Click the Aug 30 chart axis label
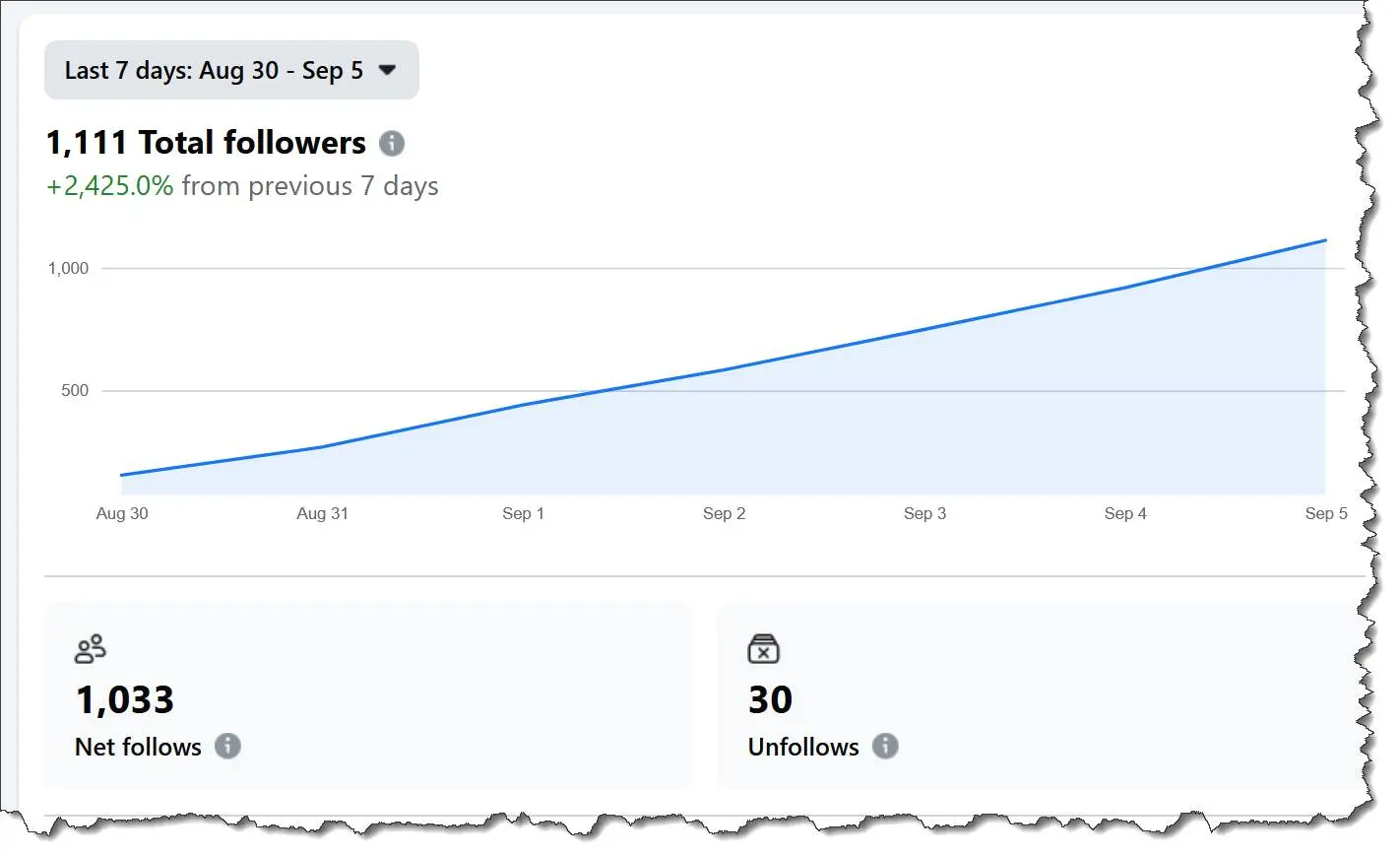 coord(122,513)
